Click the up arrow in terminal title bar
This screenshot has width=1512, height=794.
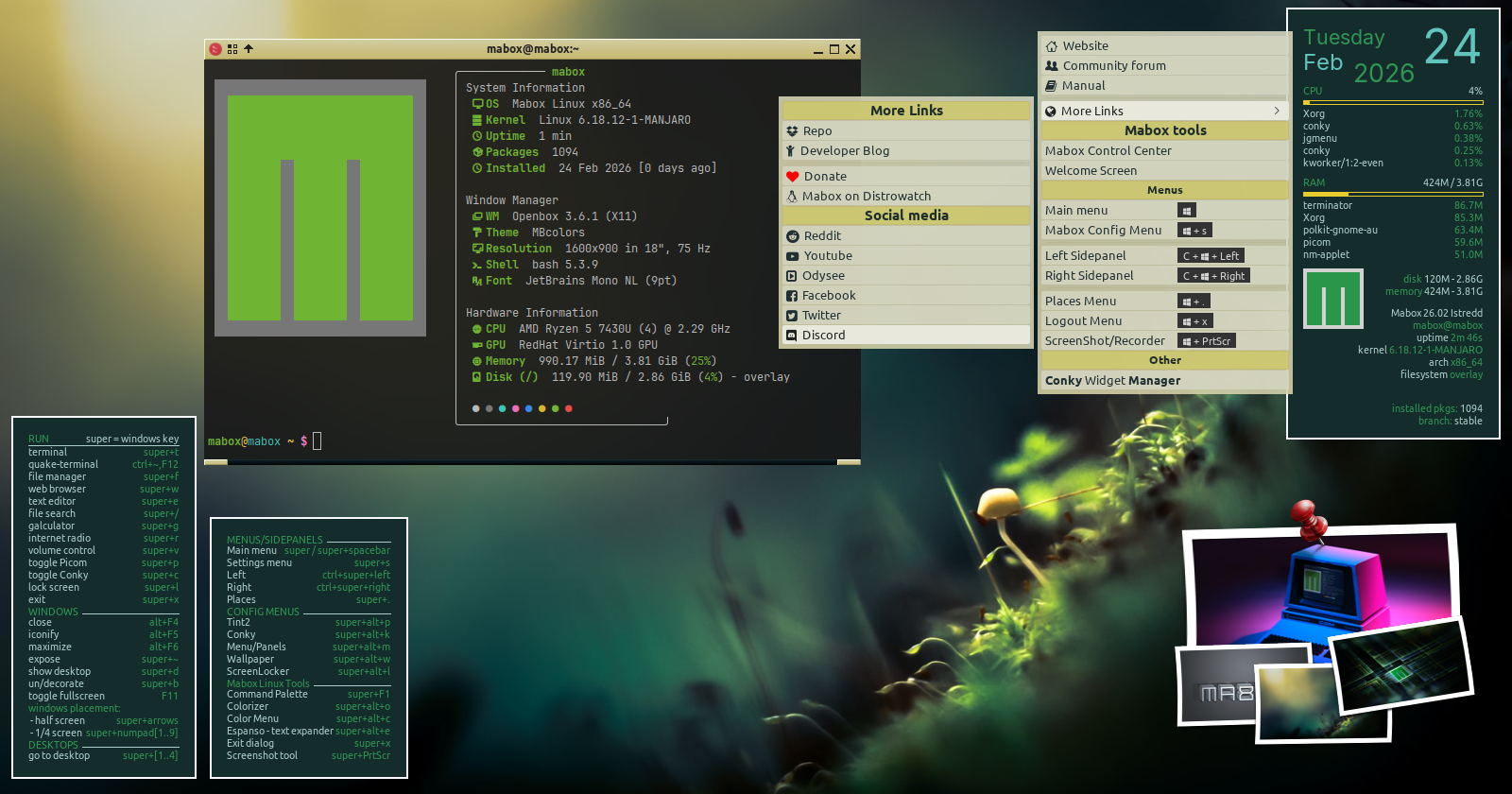pyautogui.click(x=249, y=49)
